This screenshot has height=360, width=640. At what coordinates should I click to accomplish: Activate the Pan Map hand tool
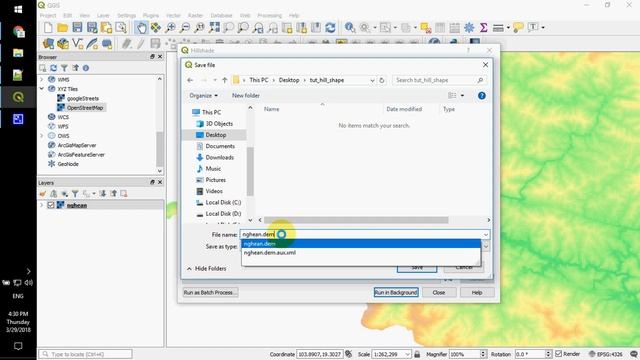pyautogui.click(x=141, y=27)
